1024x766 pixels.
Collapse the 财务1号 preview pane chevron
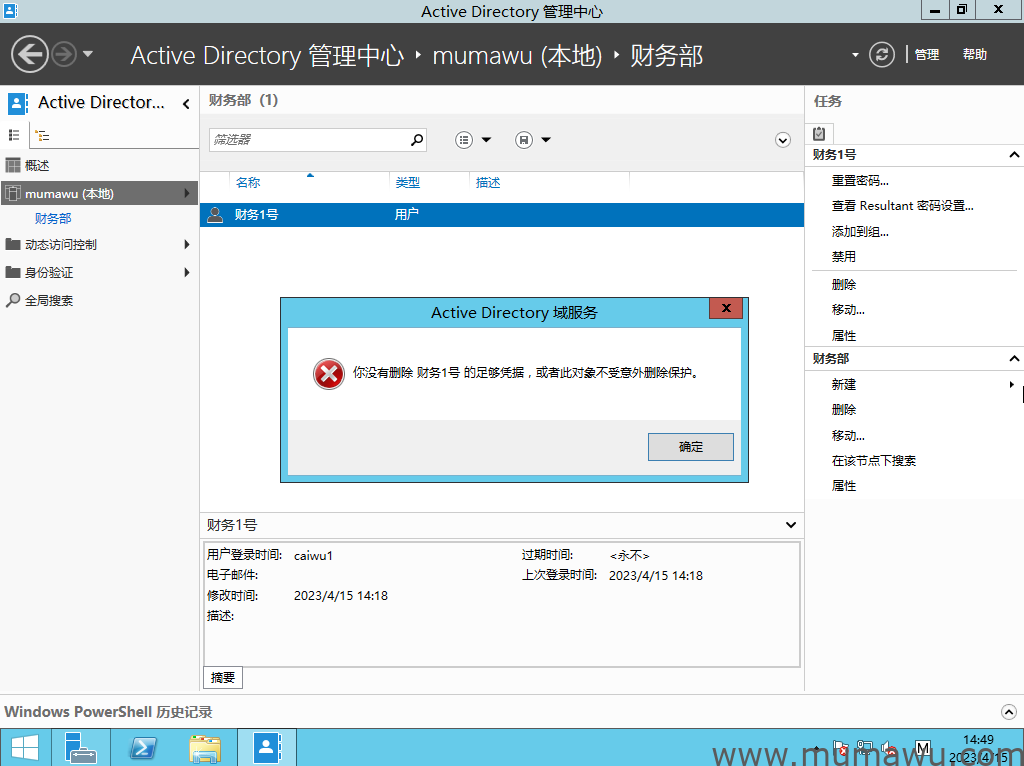click(x=791, y=525)
